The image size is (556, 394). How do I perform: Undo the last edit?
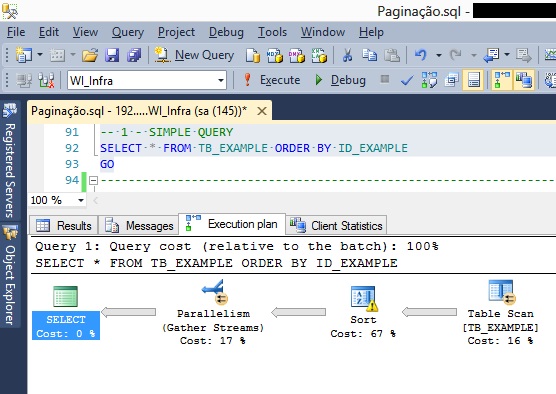point(421,55)
